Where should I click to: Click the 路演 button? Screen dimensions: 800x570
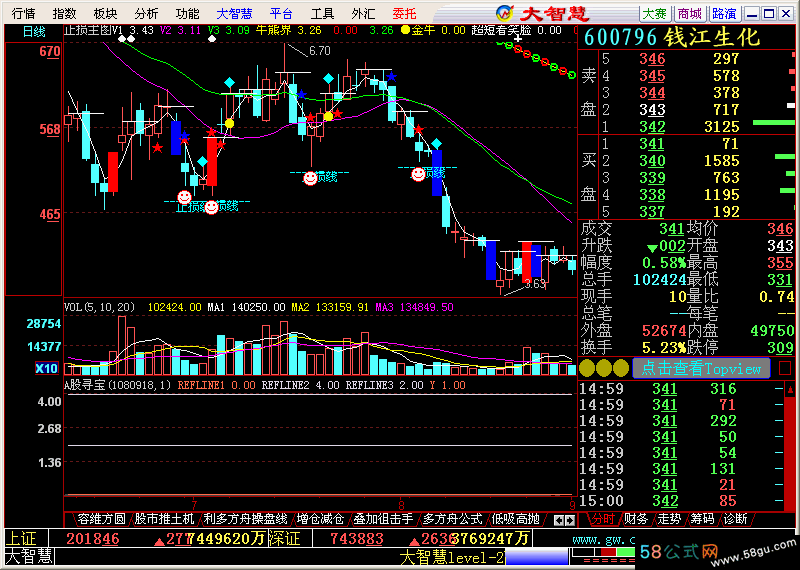(724, 14)
